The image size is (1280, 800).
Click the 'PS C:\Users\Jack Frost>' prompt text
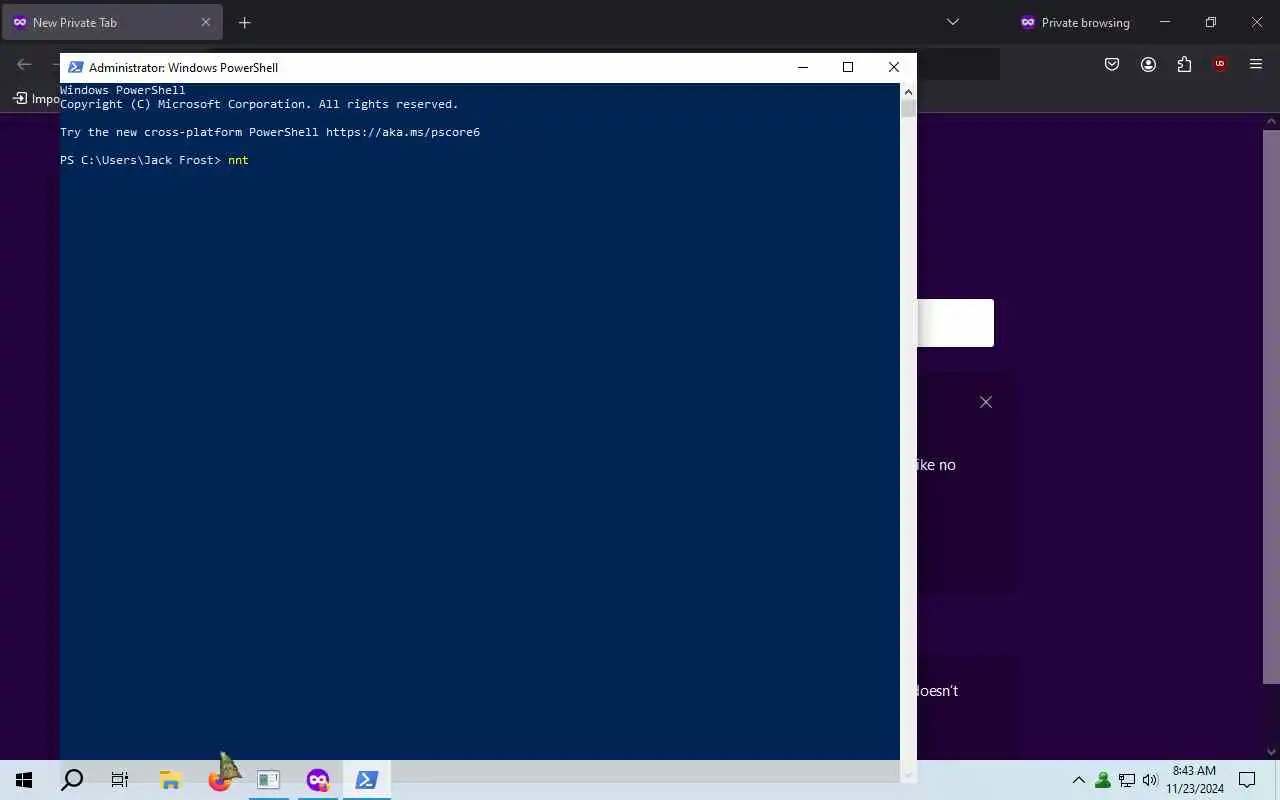pos(140,160)
